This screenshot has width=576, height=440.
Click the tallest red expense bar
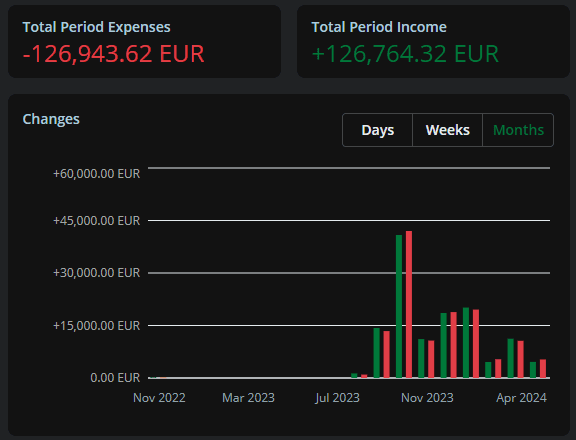pos(409,304)
